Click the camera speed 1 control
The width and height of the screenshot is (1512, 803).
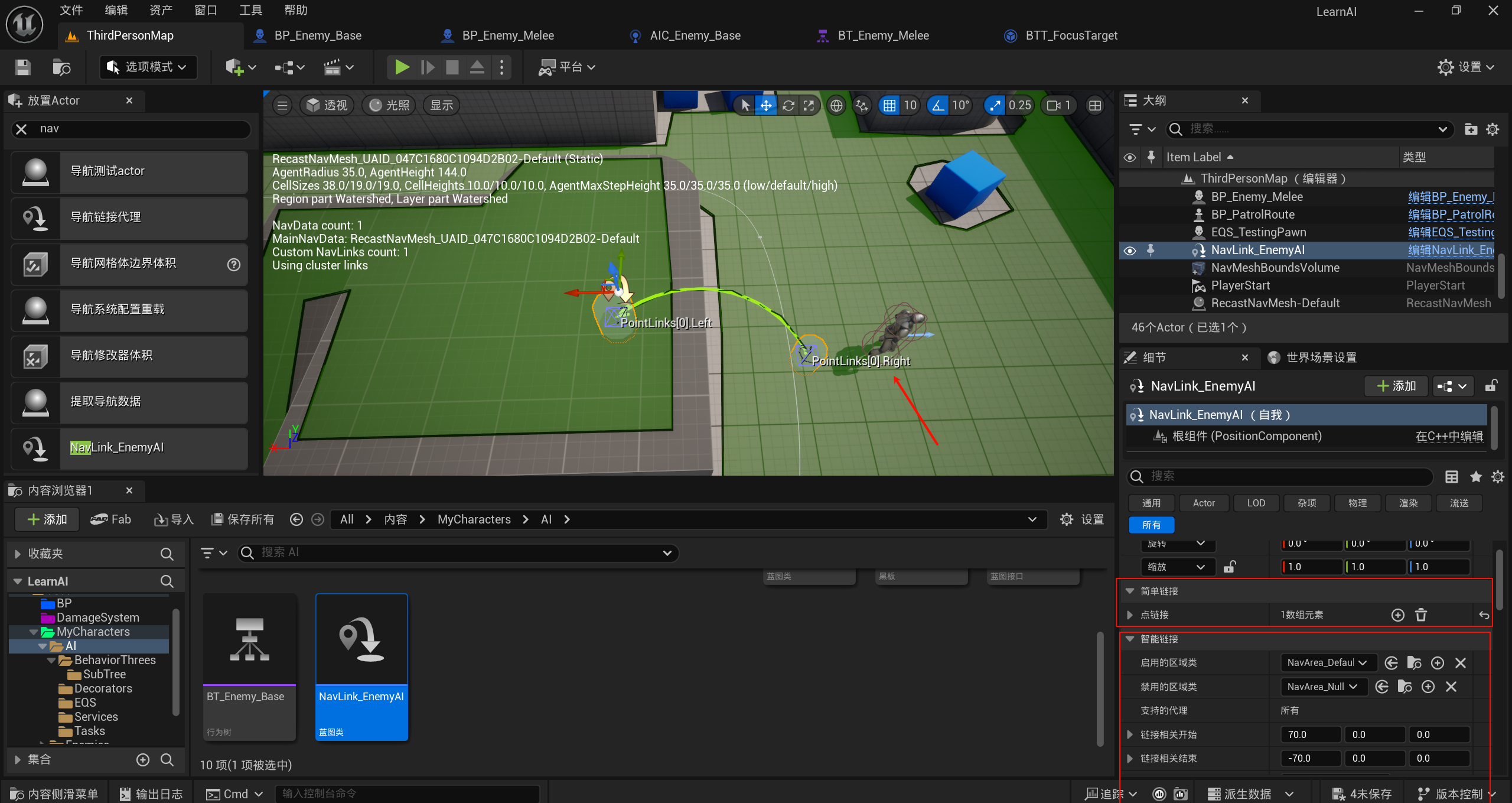(x=1060, y=105)
